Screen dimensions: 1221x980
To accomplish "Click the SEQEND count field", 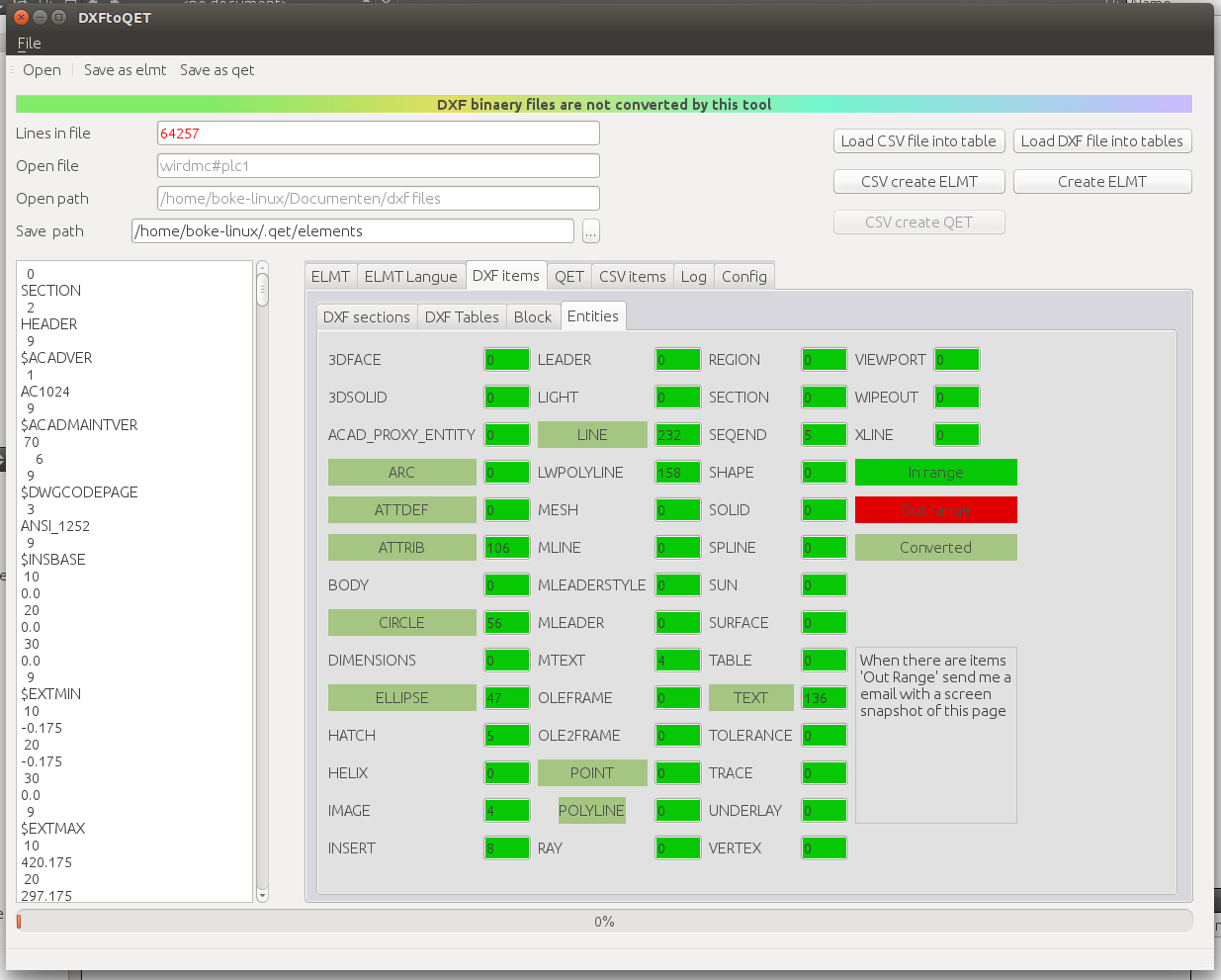I will tap(824, 435).
